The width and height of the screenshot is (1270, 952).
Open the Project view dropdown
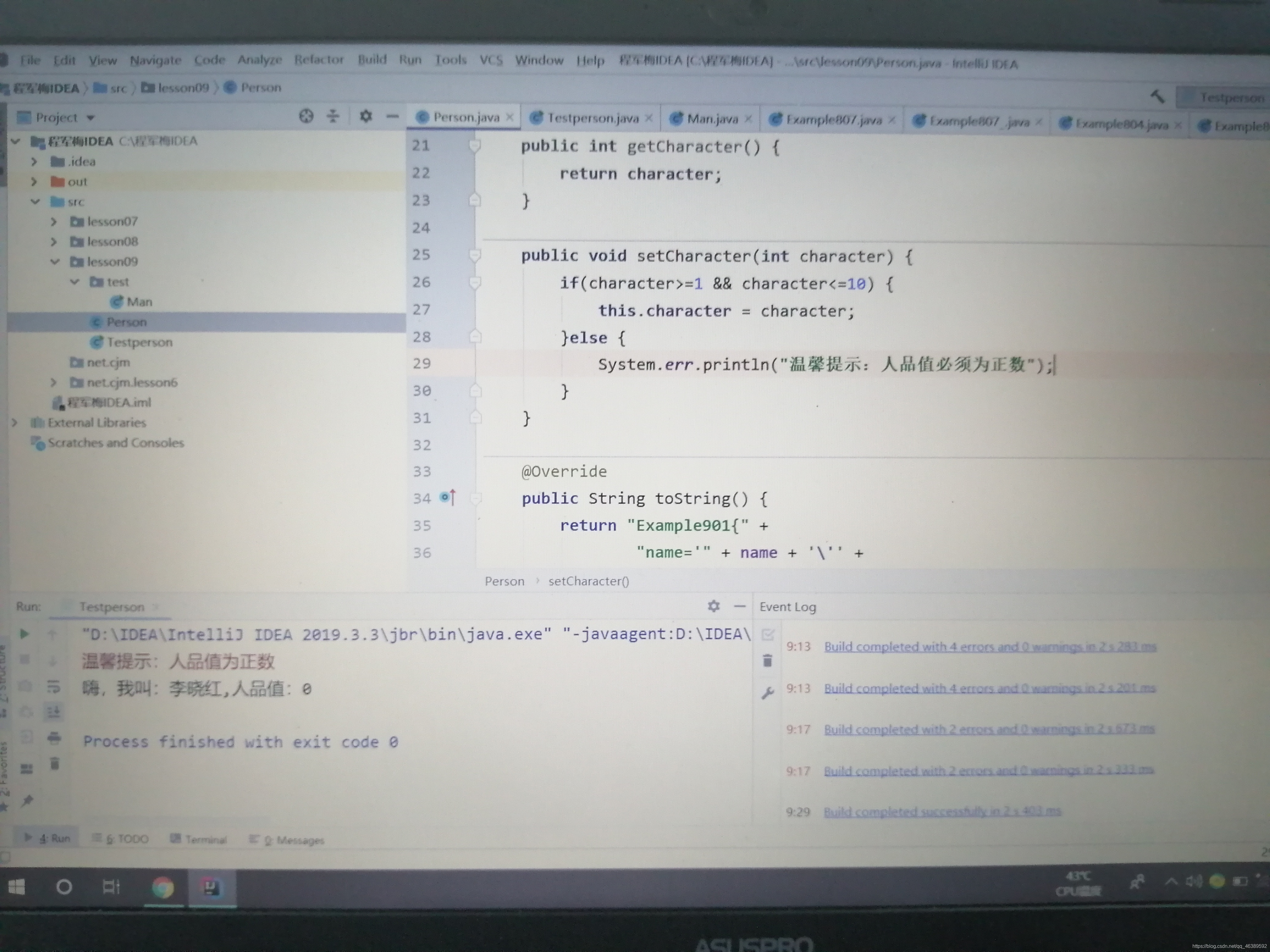[x=91, y=118]
